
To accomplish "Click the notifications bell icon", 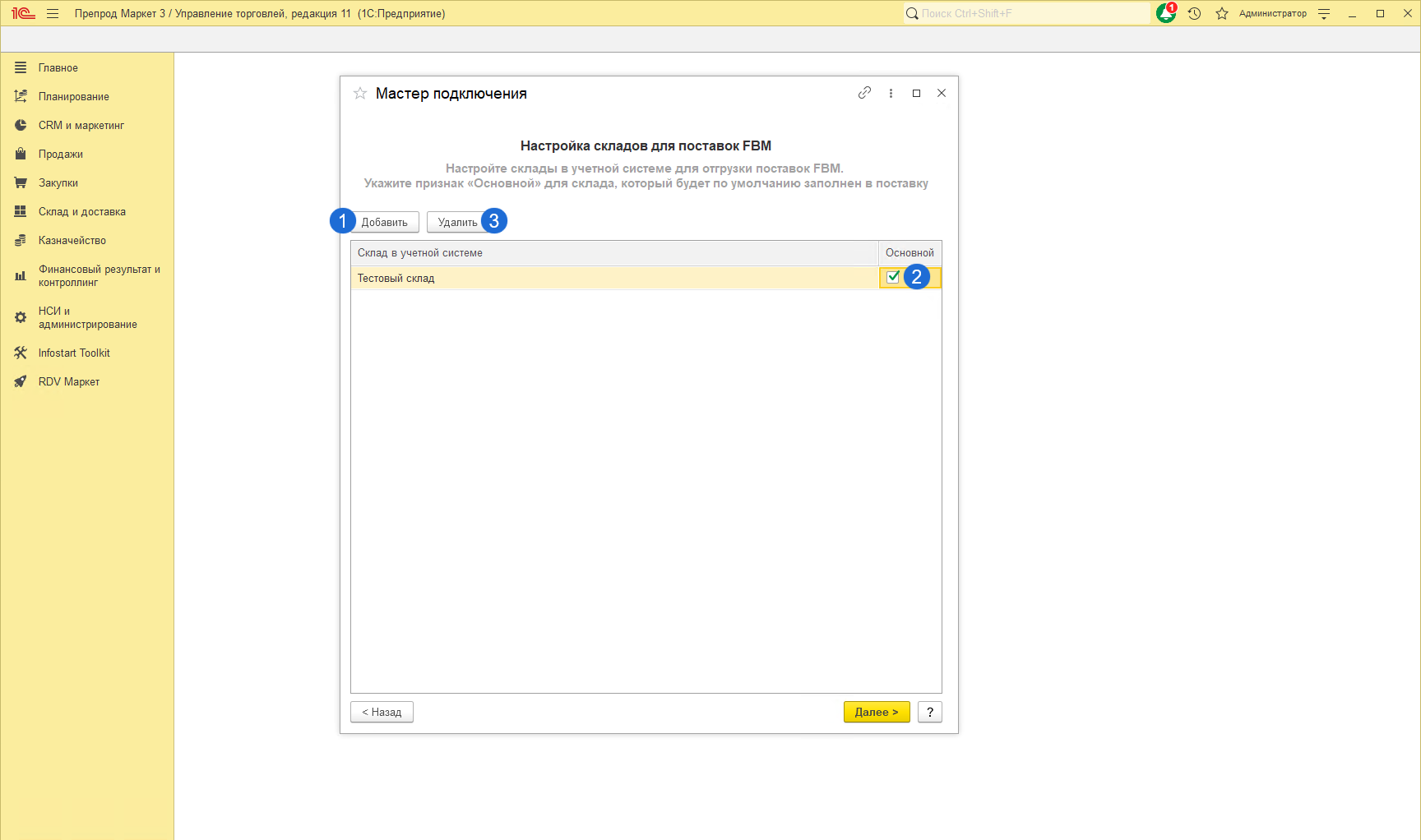I will [1165, 13].
